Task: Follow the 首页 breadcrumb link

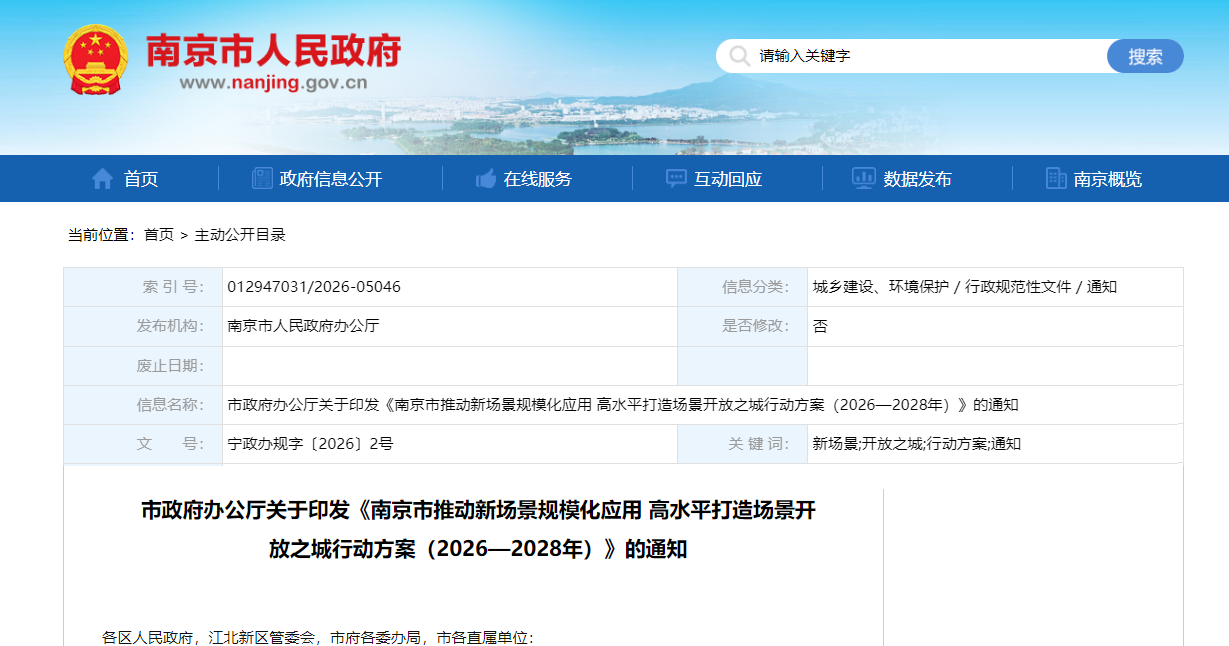Action: (x=158, y=235)
